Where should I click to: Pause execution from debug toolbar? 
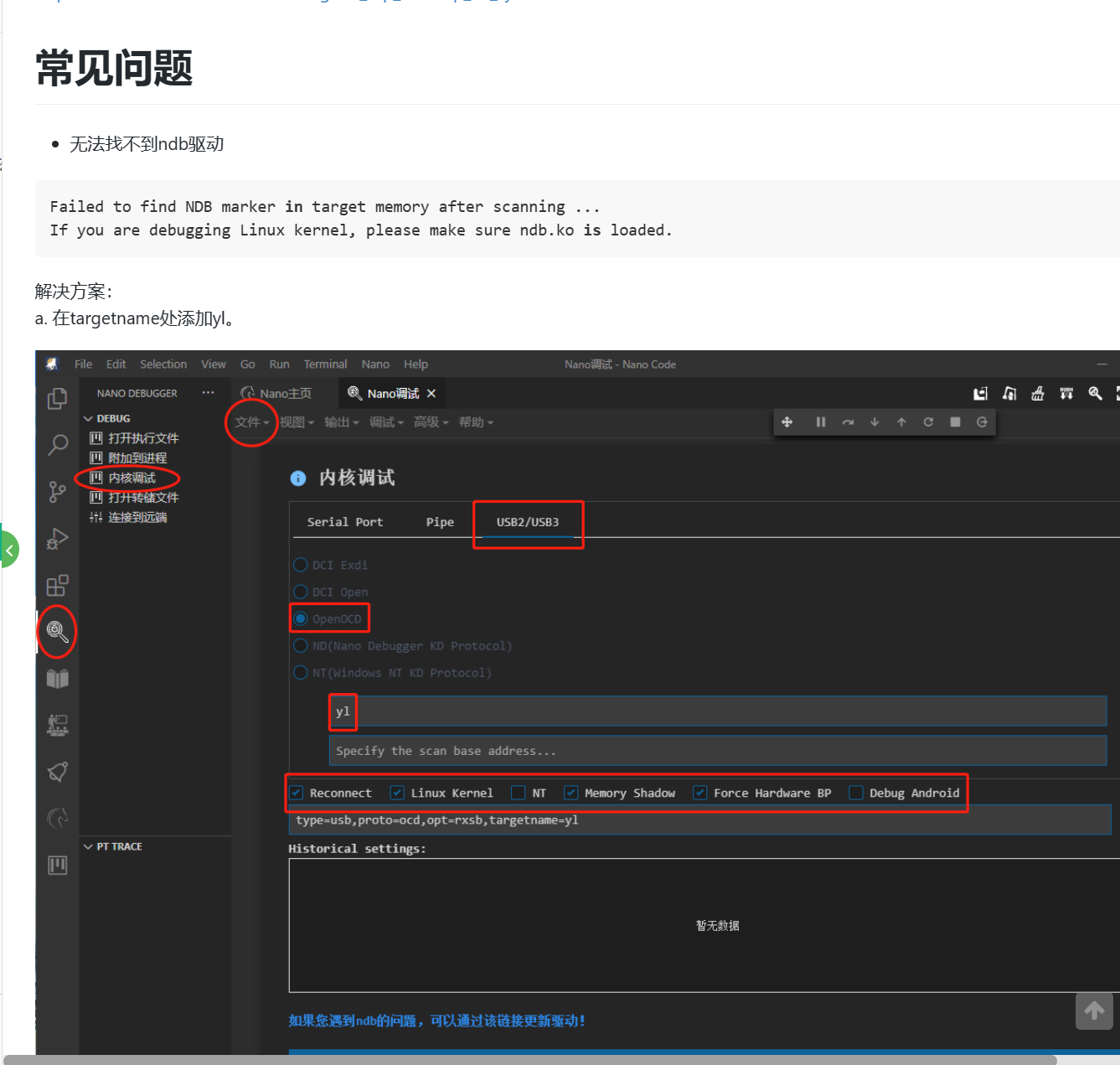821,422
